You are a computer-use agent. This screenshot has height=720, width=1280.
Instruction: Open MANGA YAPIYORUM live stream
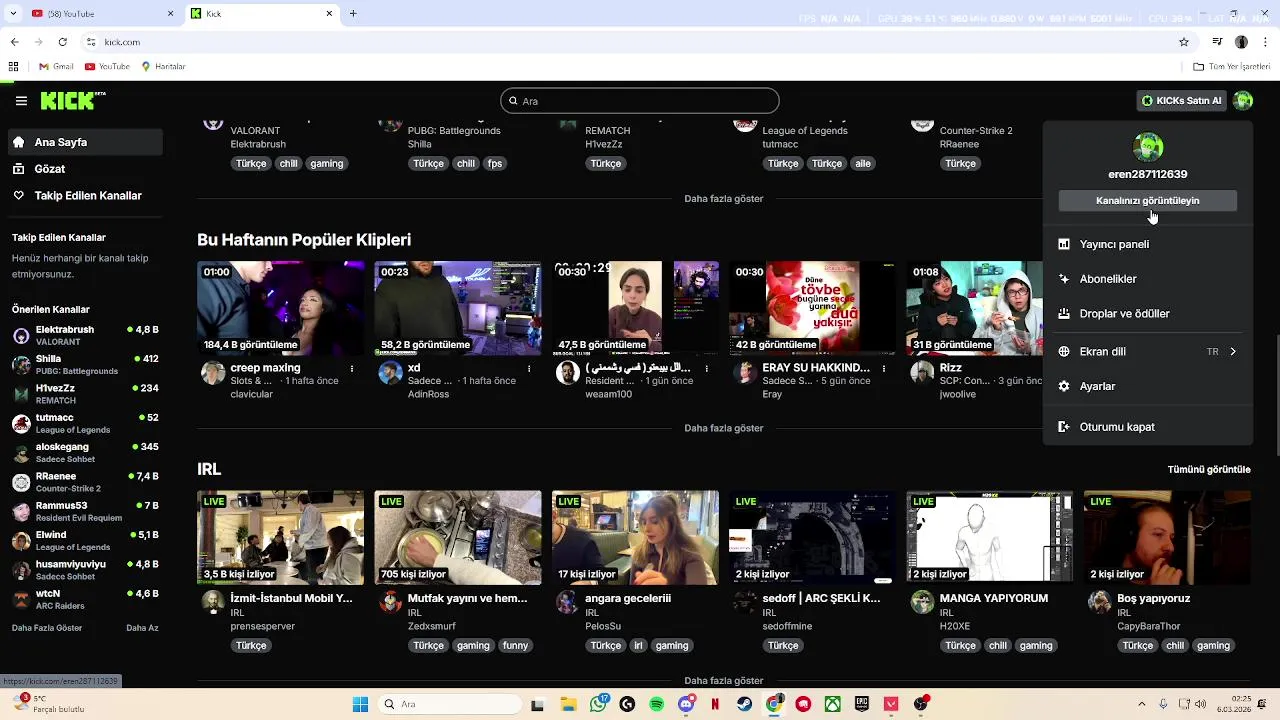(x=990, y=537)
